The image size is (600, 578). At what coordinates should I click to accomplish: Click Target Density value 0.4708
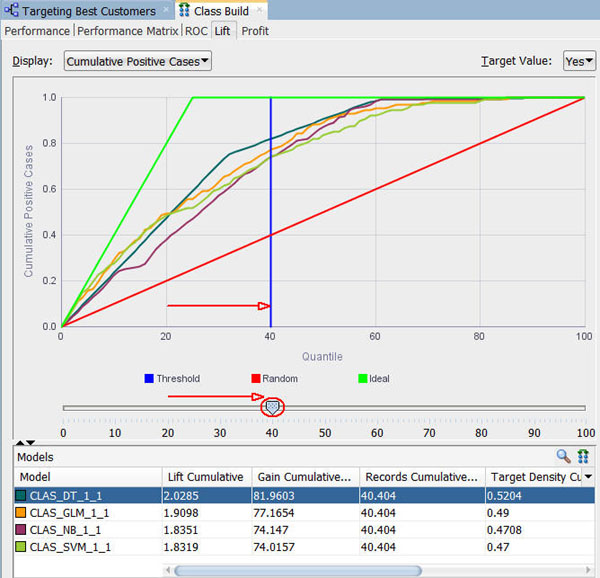[x=504, y=530]
